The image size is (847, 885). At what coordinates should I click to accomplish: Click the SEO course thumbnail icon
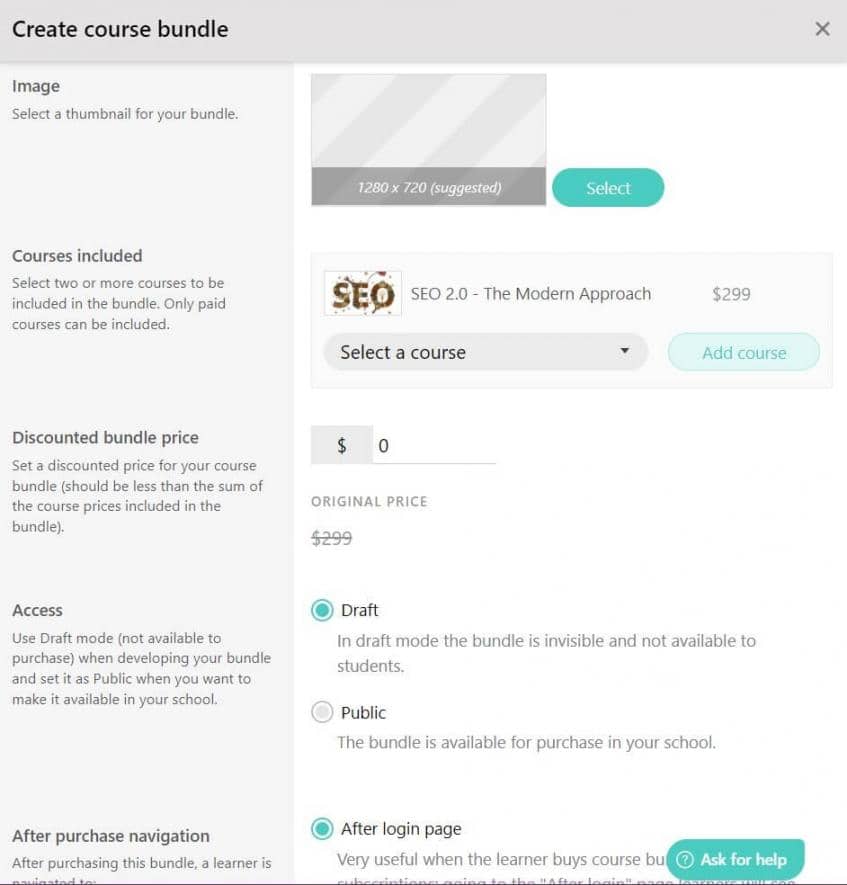363,294
